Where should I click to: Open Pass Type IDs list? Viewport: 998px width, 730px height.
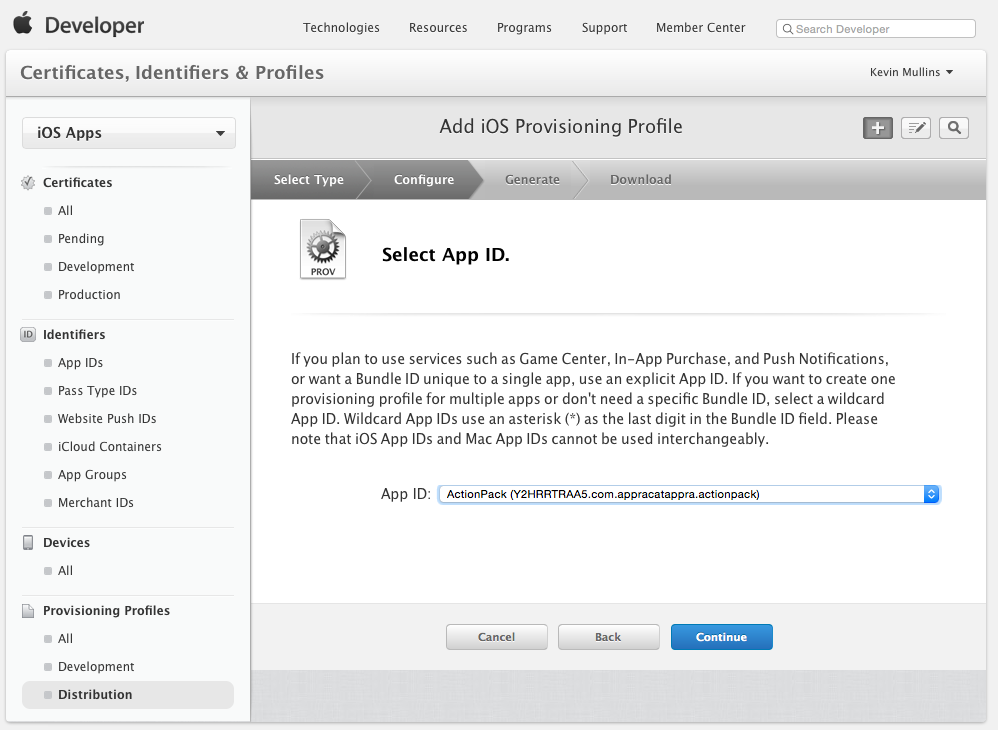tap(97, 391)
